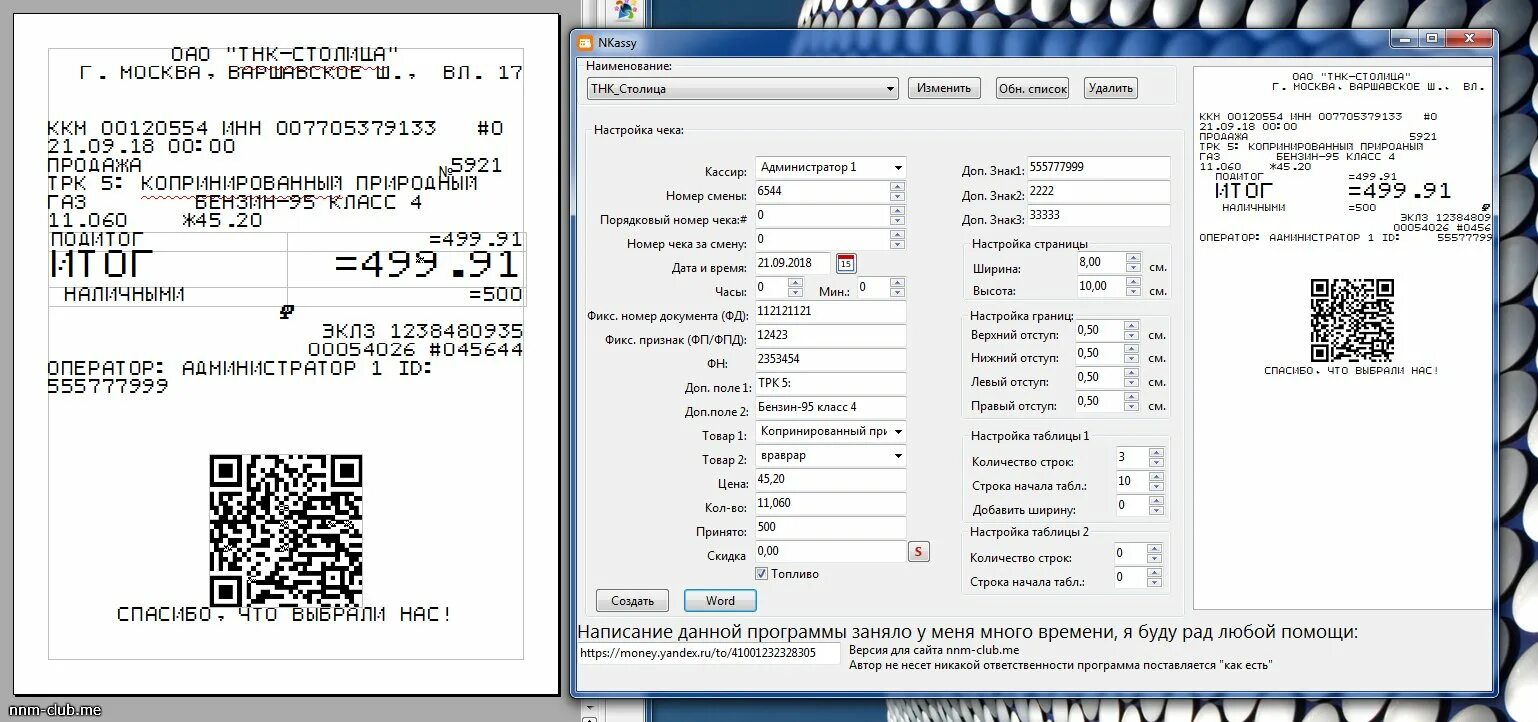Adjust the Часы spinner
1538x722 pixels.
[795, 288]
